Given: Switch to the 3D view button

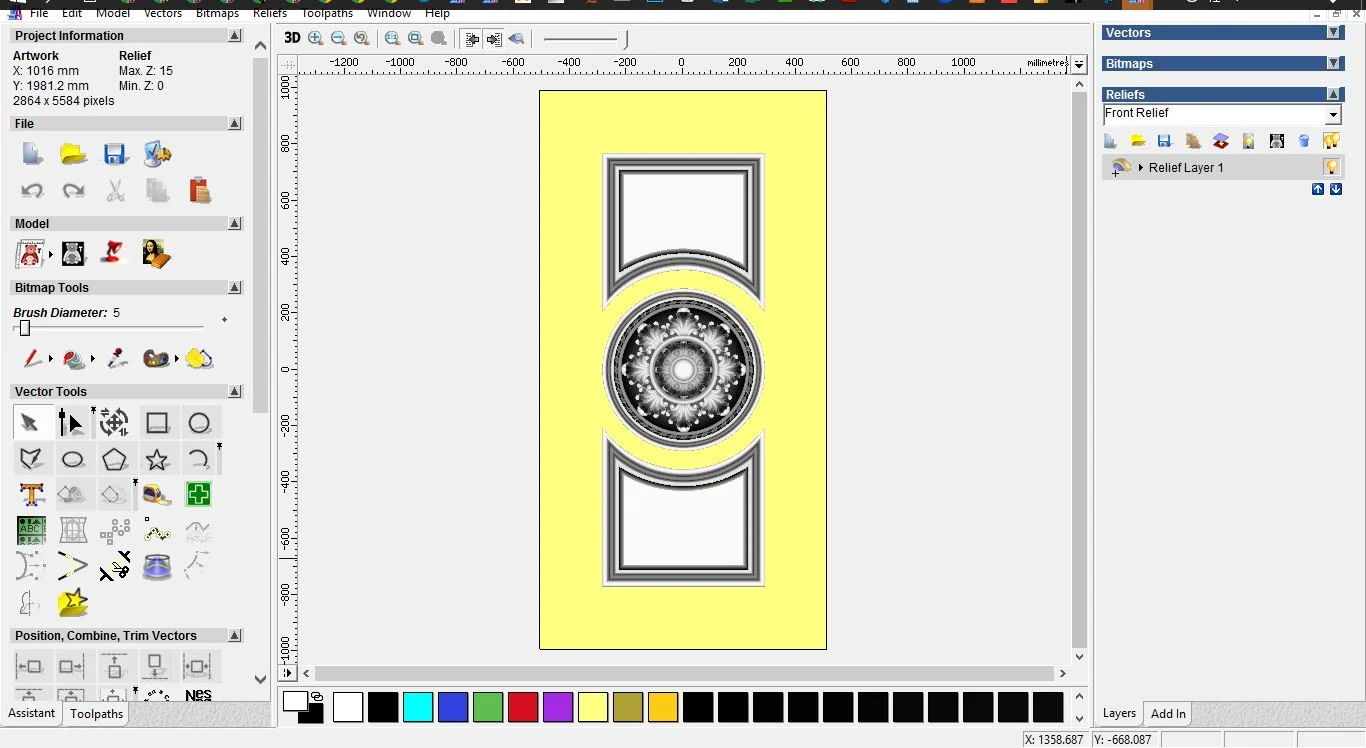Looking at the screenshot, I should pos(292,38).
